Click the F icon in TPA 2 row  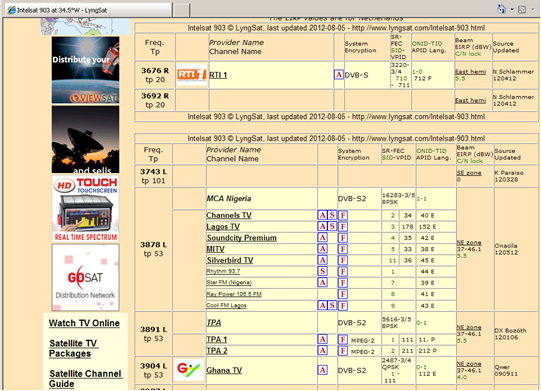pyautogui.click(x=343, y=351)
